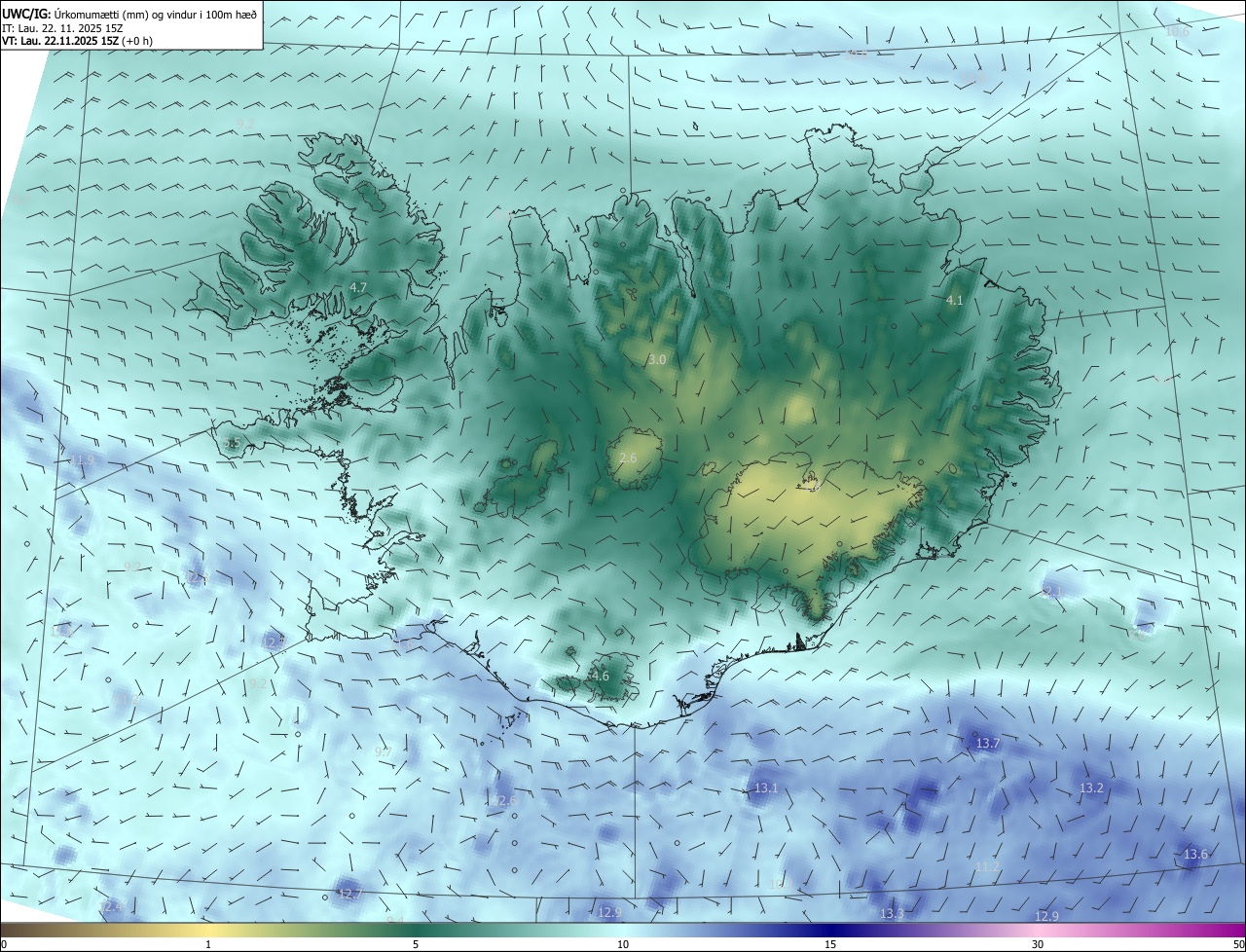Click the color scale at the 50 mark
Viewport: 1246px width, 952px height.
[1238, 945]
